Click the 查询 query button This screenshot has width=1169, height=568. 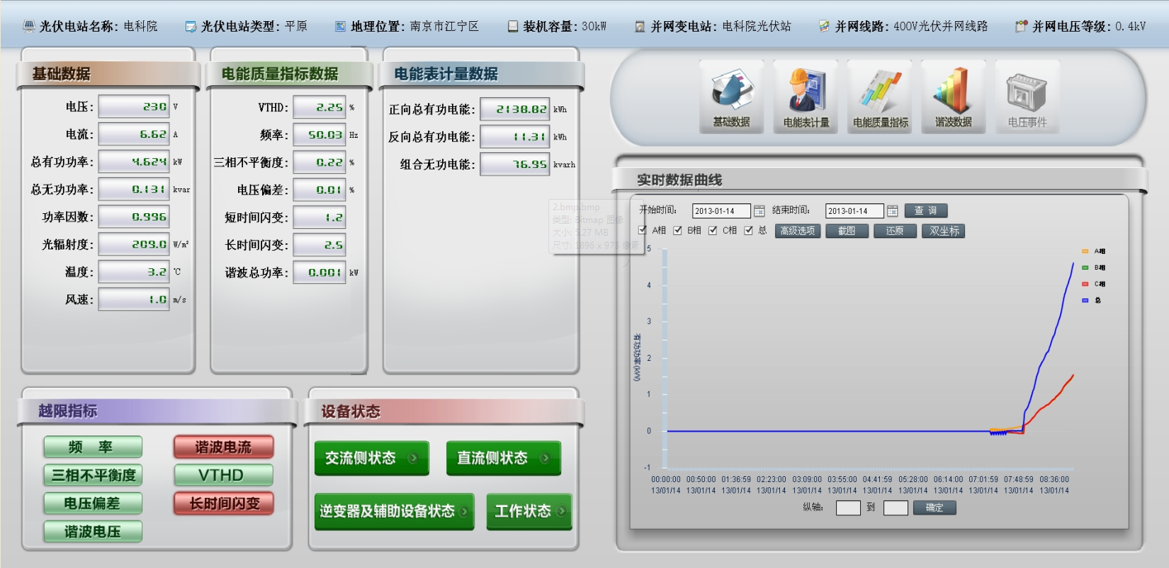925,211
